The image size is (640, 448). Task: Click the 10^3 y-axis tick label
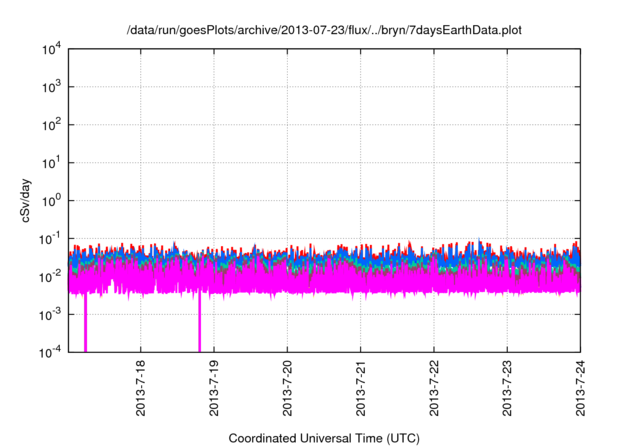(x=51, y=87)
